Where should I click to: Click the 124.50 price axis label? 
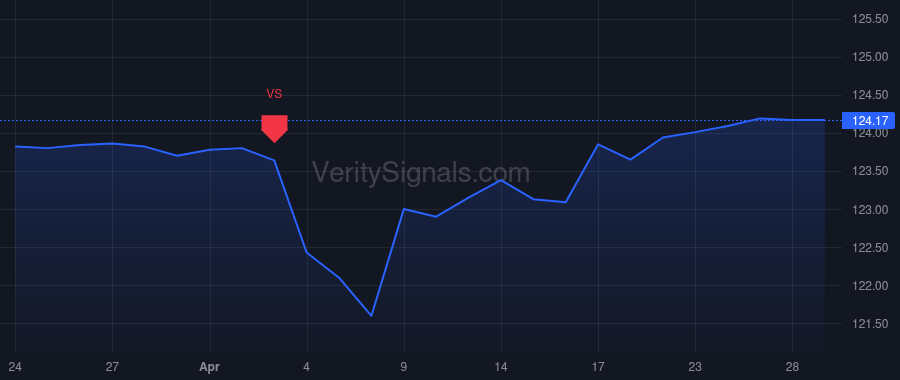pyautogui.click(x=870, y=95)
